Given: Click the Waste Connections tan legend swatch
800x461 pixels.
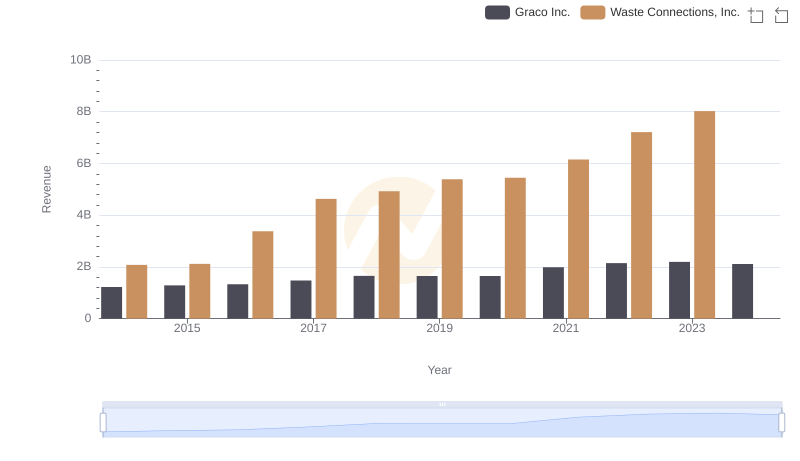Looking at the screenshot, I should (592, 12).
